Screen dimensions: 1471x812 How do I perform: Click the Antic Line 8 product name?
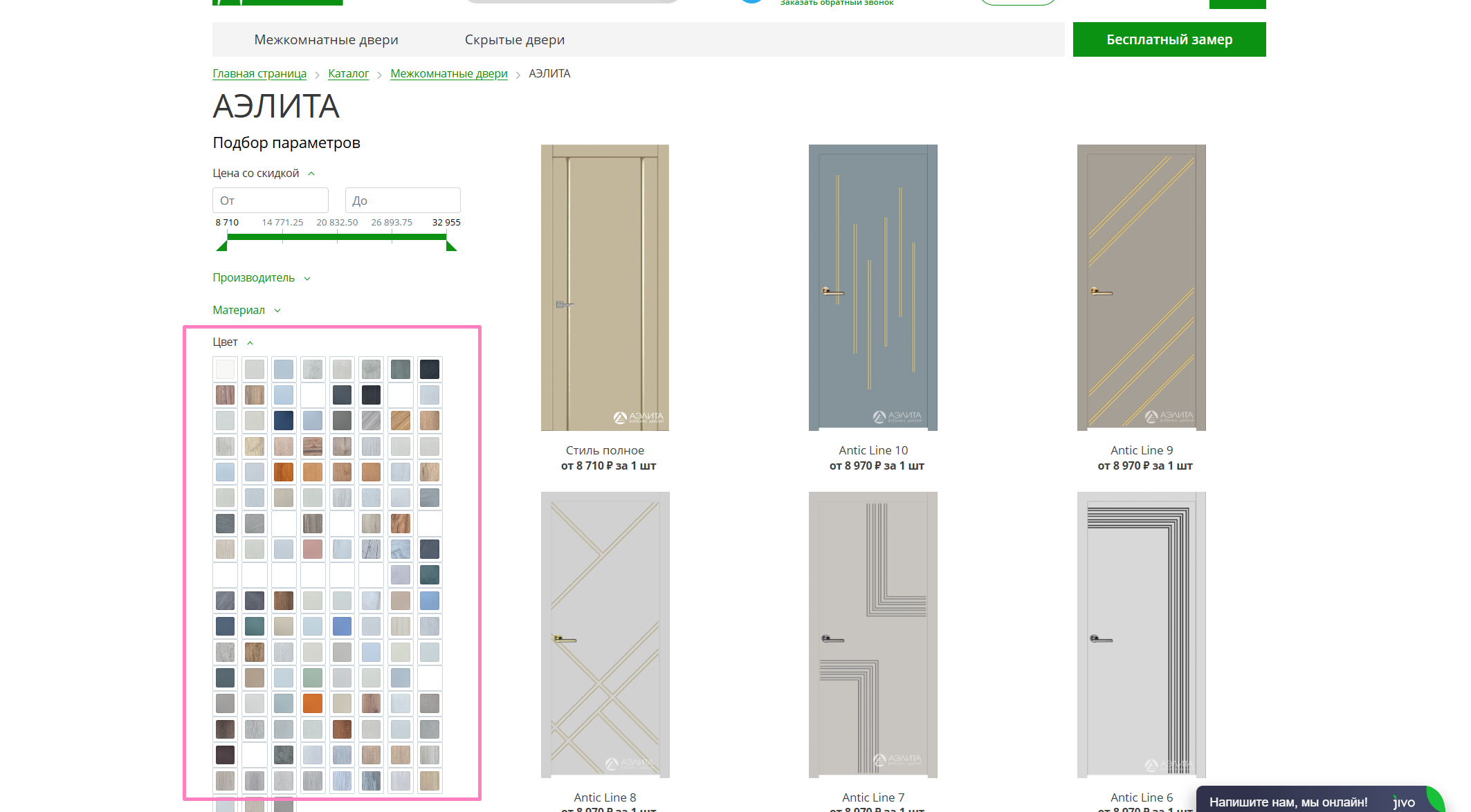click(x=605, y=797)
